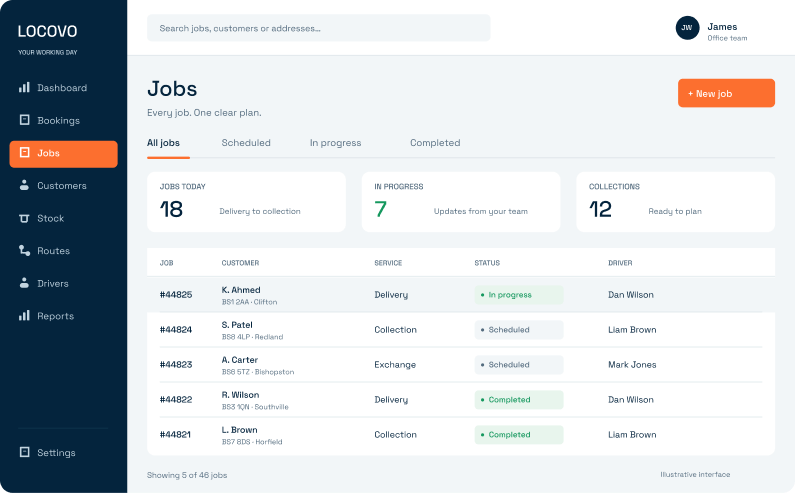Click address BS1 2AA · Clifton

coord(249,302)
